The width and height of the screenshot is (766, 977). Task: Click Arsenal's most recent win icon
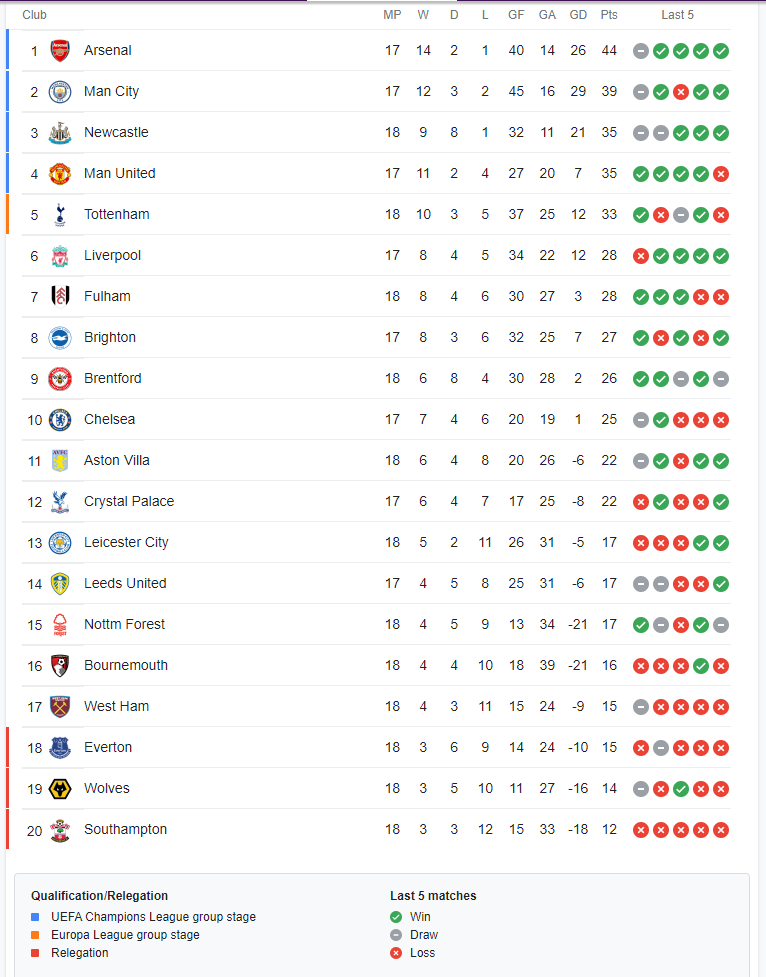[721, 51]
